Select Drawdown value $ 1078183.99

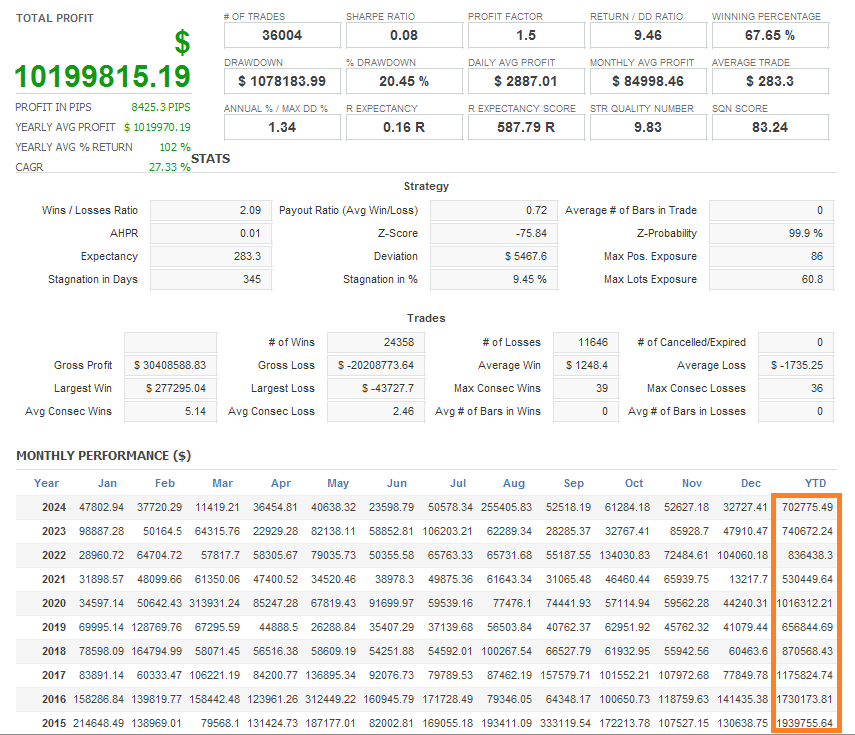pyautogui.click(x=282, y=81)
